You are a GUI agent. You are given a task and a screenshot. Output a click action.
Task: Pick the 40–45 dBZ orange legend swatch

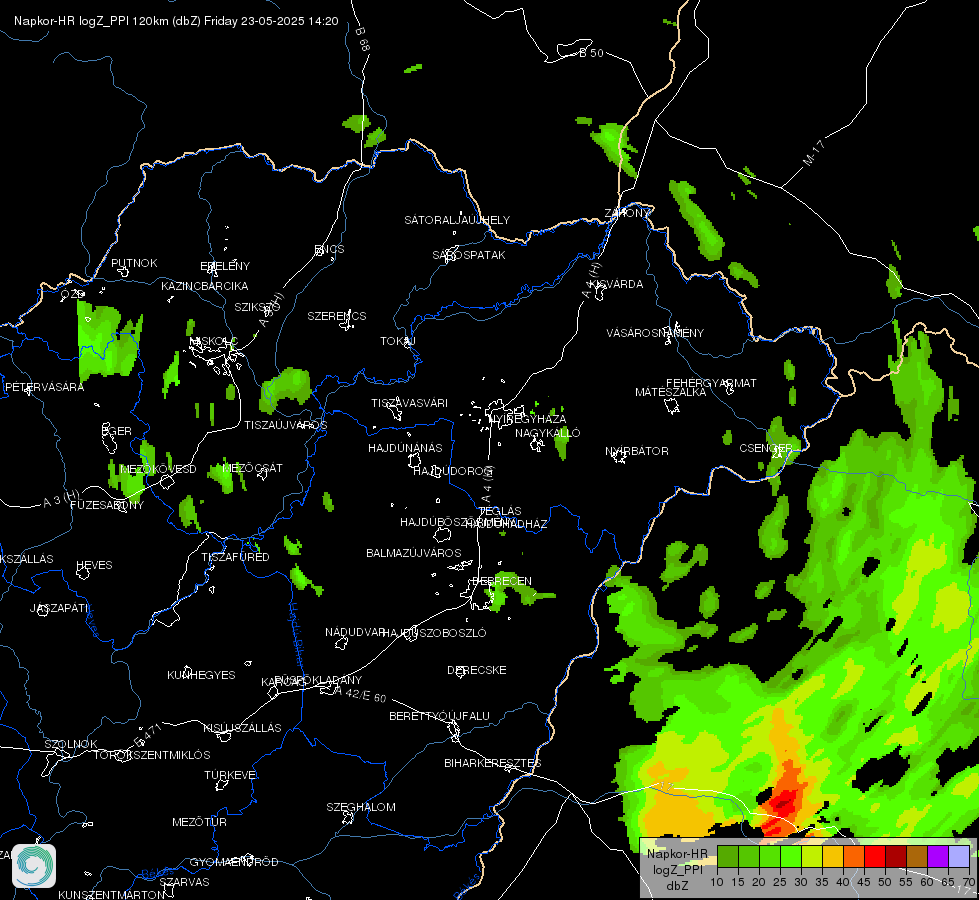pyautogui.click(x=854, y=856)
